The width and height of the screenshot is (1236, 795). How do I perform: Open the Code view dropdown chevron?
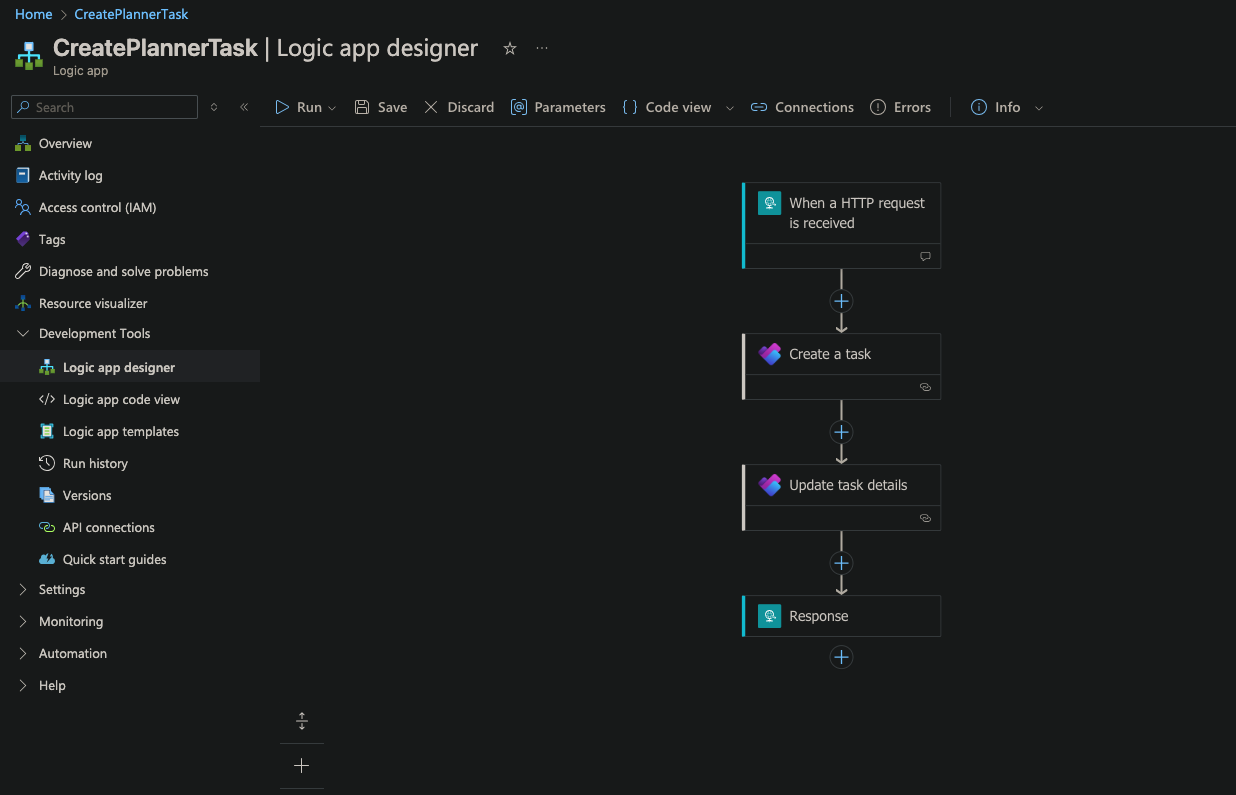click(730, 108)
